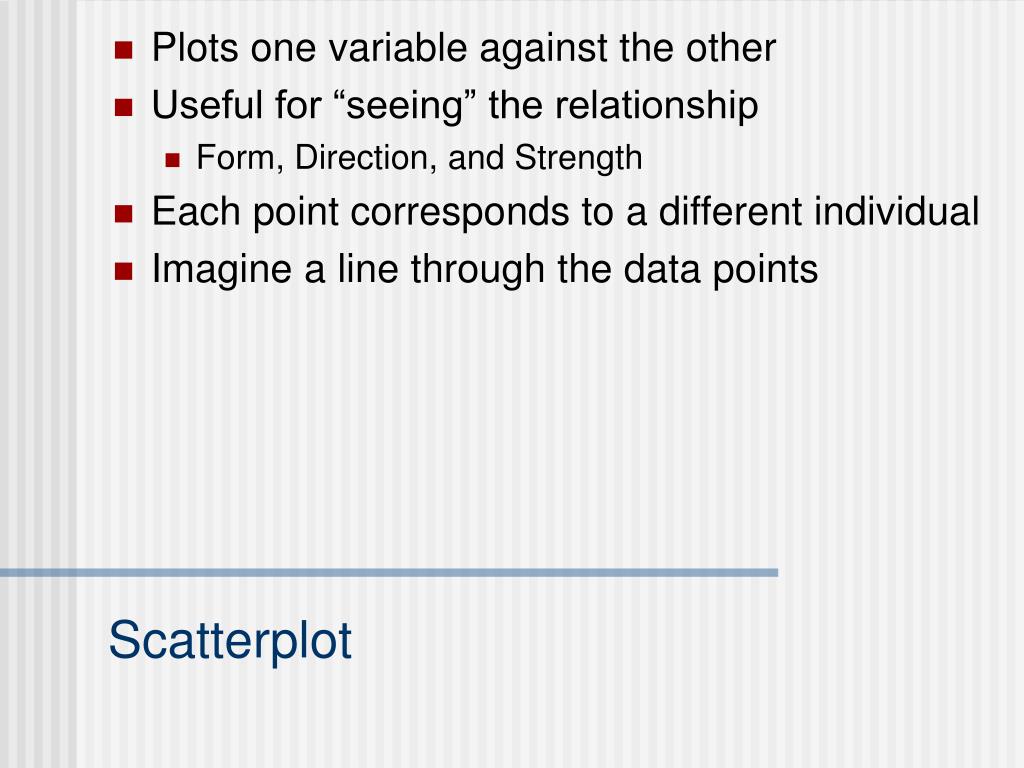Click the text "Plots one variable against the other"
The image size is (1024, 768).
click(x=464, y=48)
